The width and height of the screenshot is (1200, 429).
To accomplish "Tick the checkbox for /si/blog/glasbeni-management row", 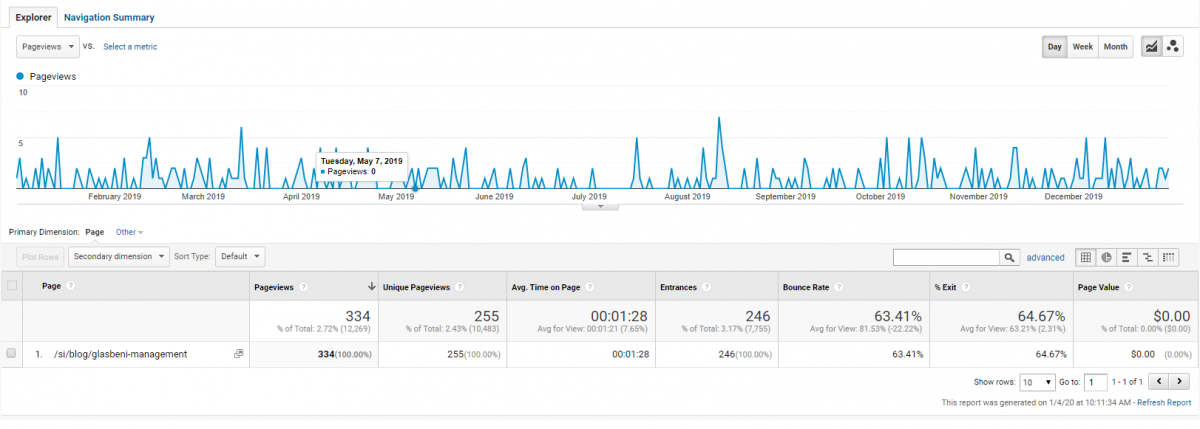I will (x=11, y=354).
